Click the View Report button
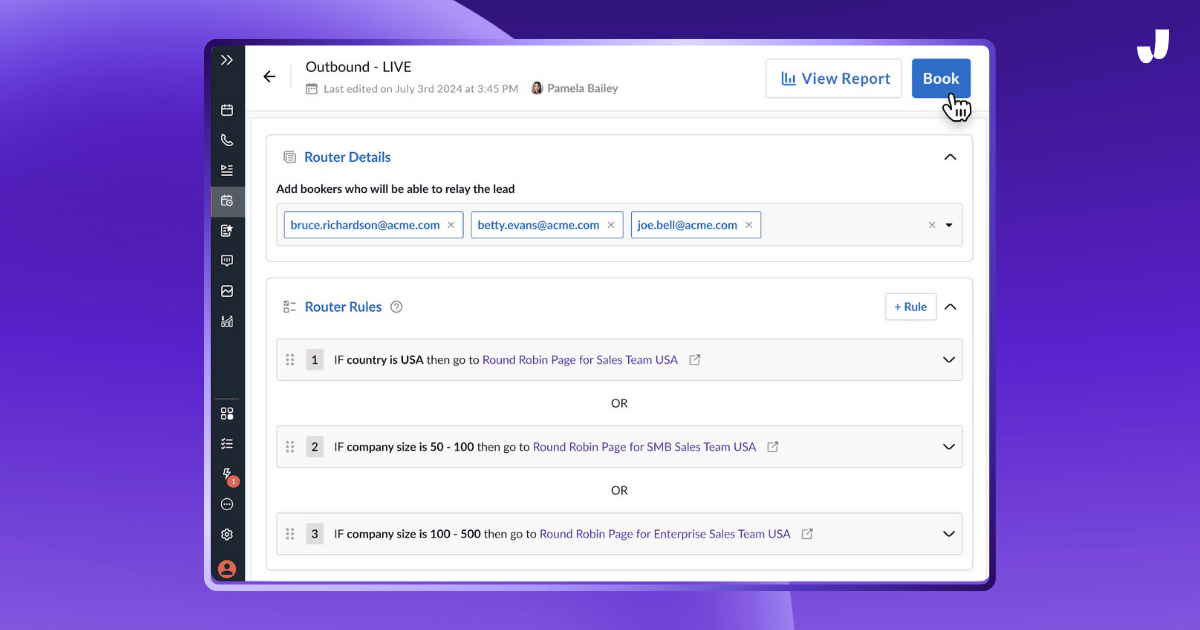The width and height of the screenshot is (1200, 630). [x=834, y=78]
